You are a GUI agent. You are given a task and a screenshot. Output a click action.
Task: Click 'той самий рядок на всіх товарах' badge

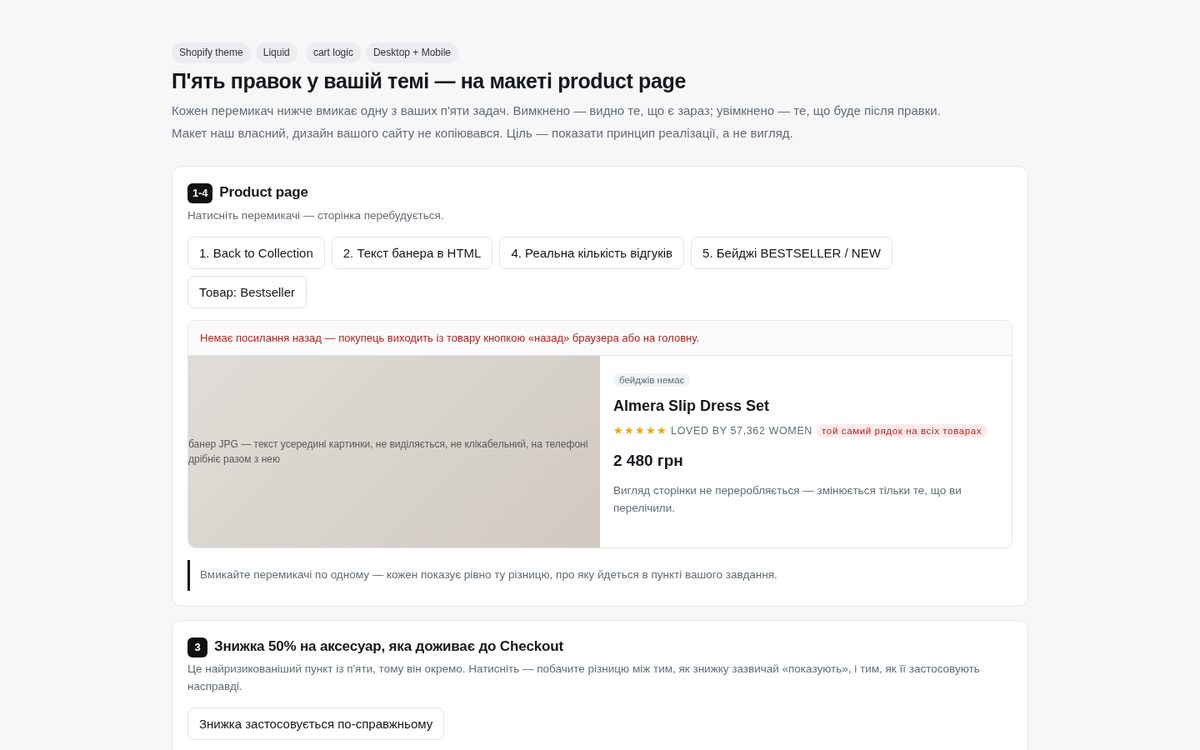(x=901, y=431)
